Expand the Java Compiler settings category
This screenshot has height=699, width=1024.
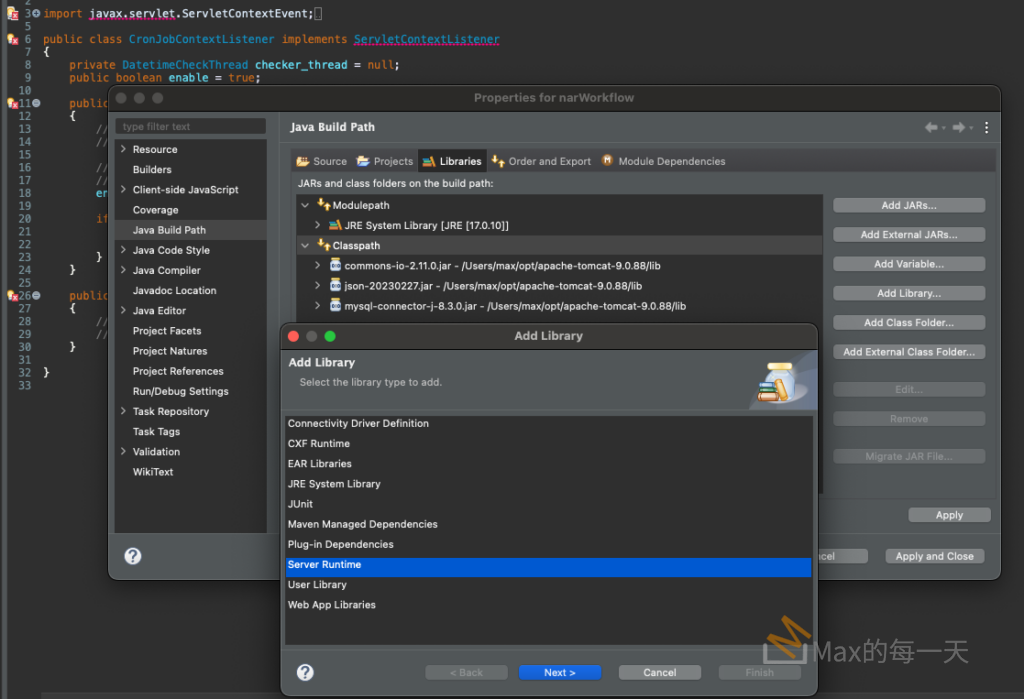[x=123, y=270]
